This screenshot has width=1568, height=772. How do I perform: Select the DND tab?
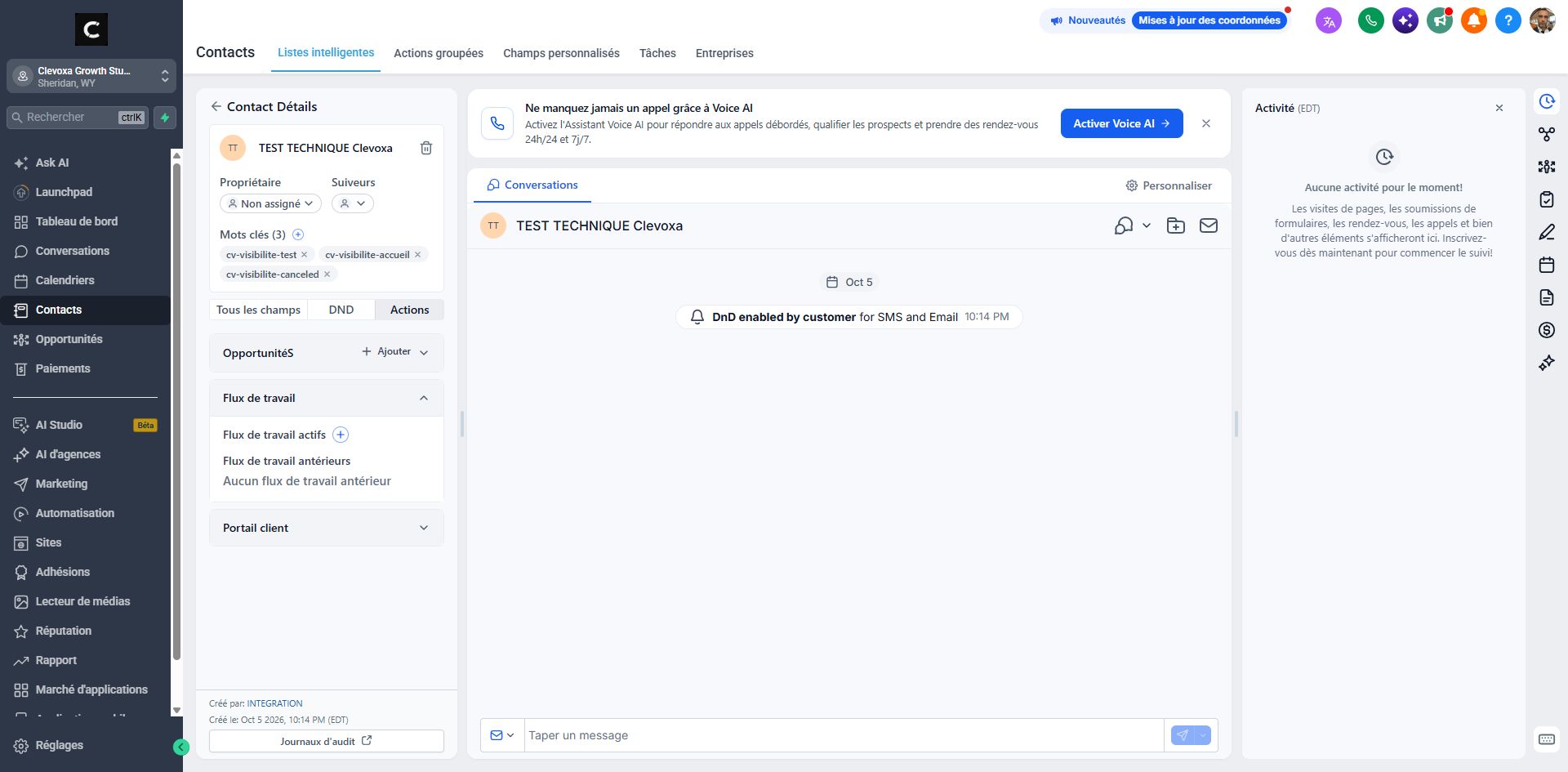(x=341, y=310)
